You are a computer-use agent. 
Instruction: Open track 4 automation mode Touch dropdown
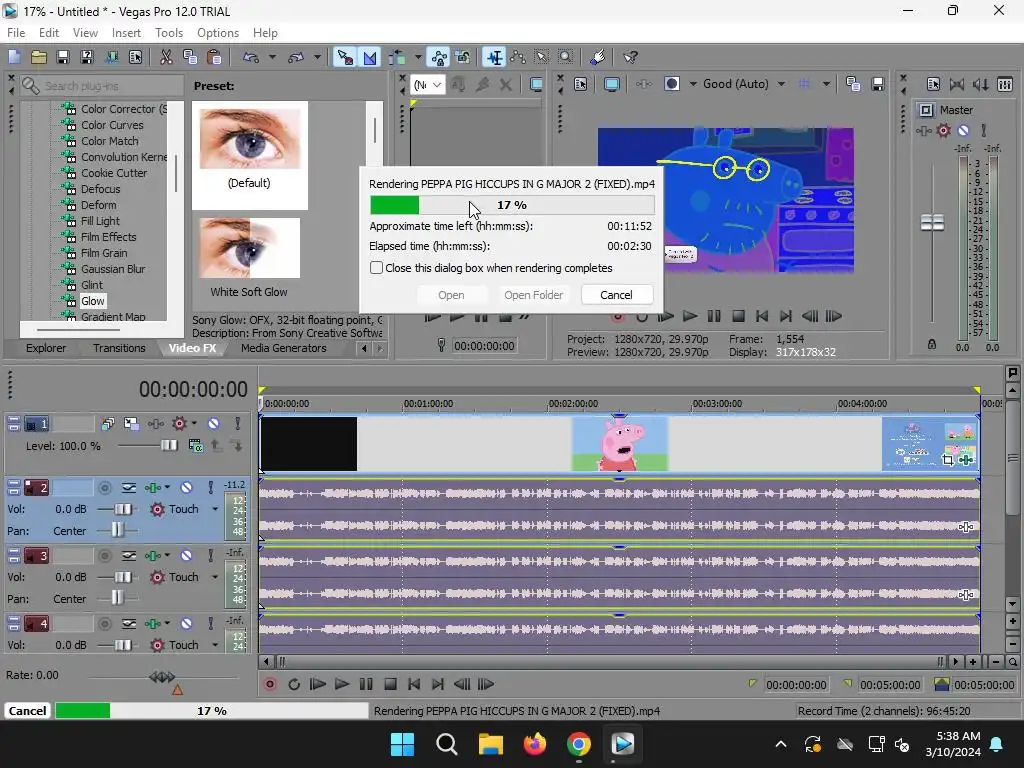(x=215, y=645)
